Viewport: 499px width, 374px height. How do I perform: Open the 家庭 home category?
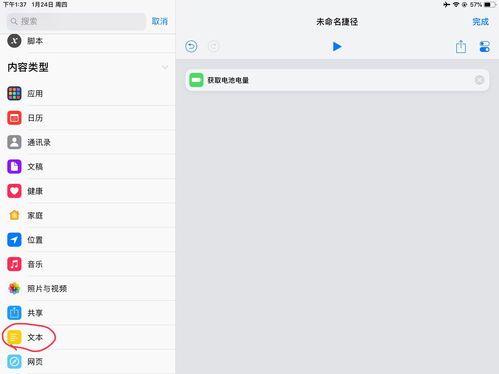[x=87, y=215]
